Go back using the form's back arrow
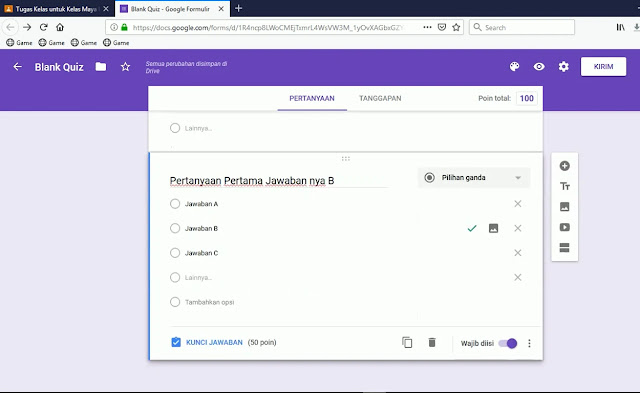The width and height of the screenshot is (640, 393). (x=18, y=67)
